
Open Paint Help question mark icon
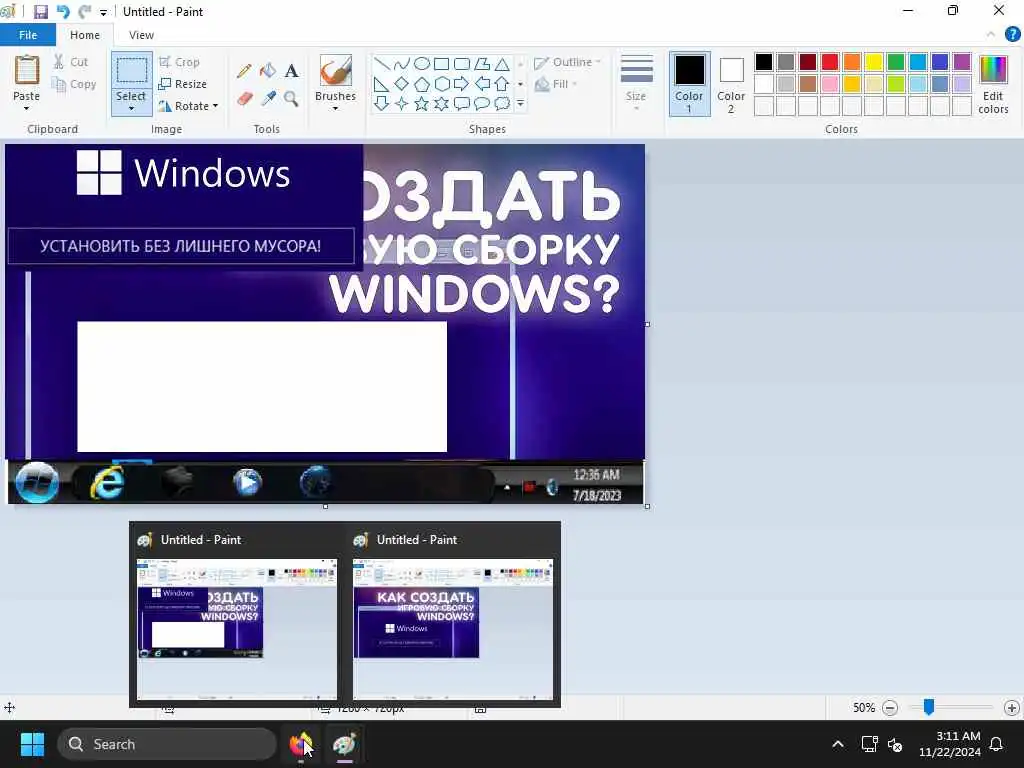coord(1012,35)
